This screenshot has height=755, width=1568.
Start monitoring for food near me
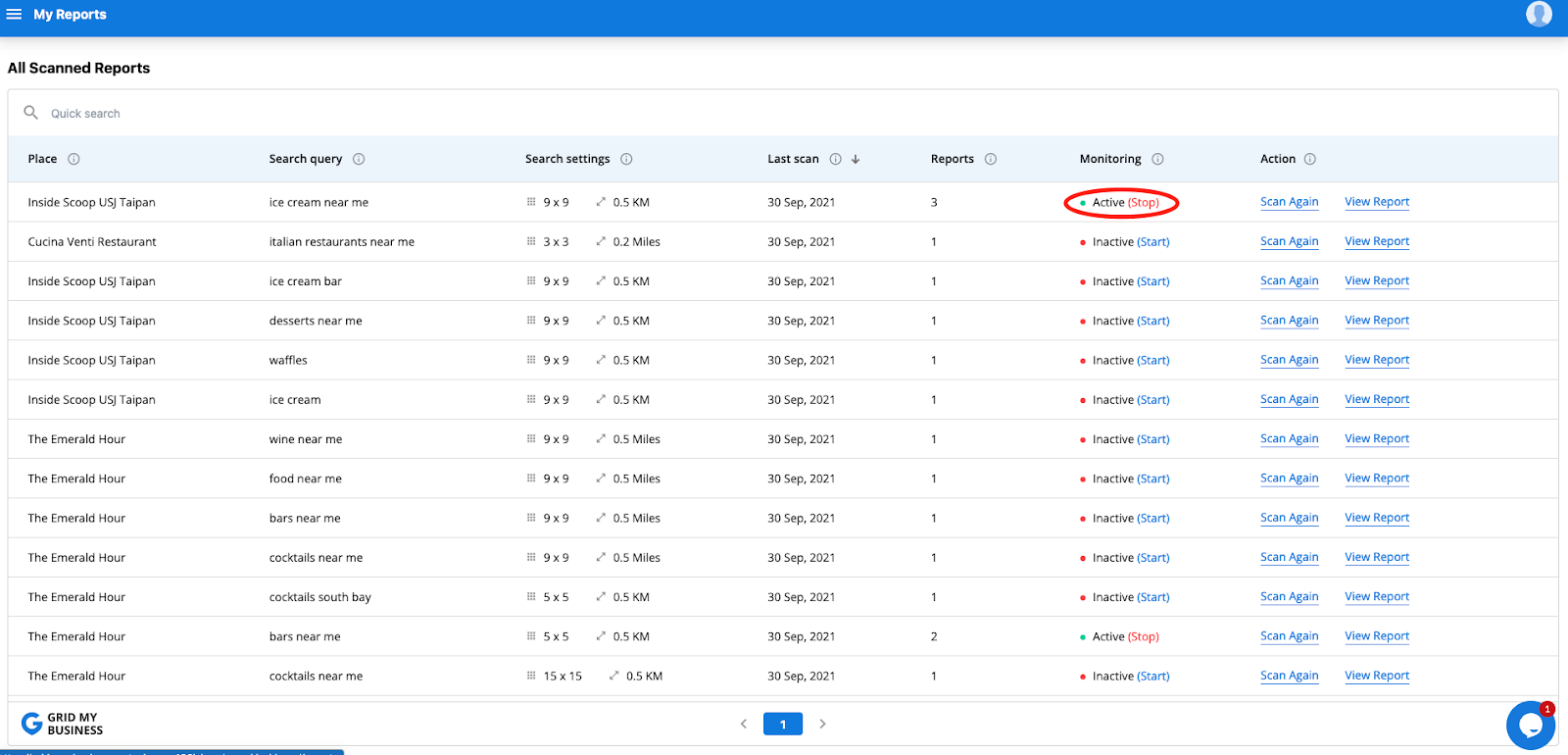[x=1153, y=478]
